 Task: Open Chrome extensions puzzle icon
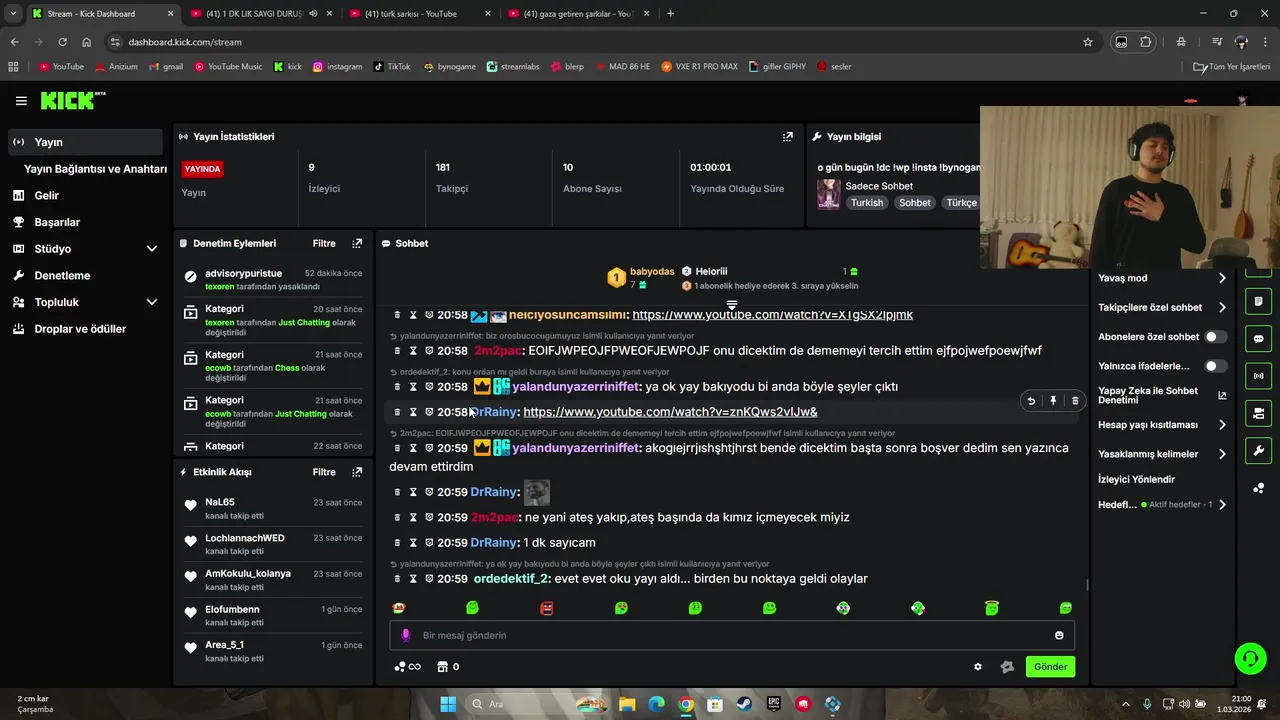coord(1146,42)
